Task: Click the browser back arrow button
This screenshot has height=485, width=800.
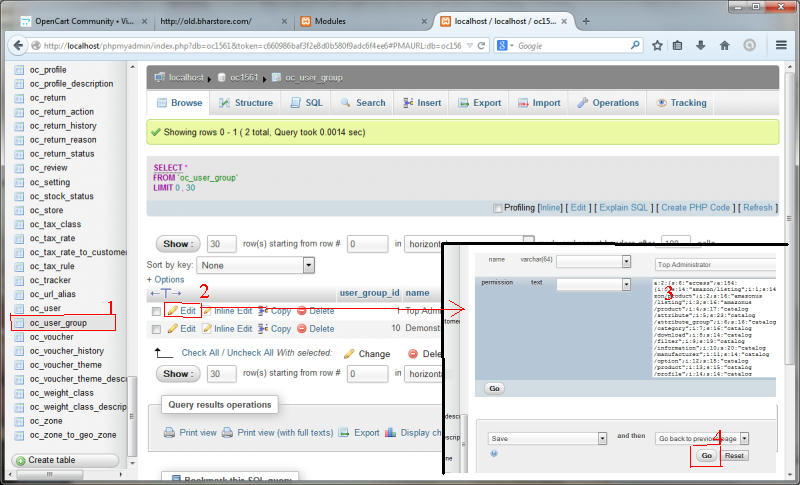Action: [x=17, y=45]
